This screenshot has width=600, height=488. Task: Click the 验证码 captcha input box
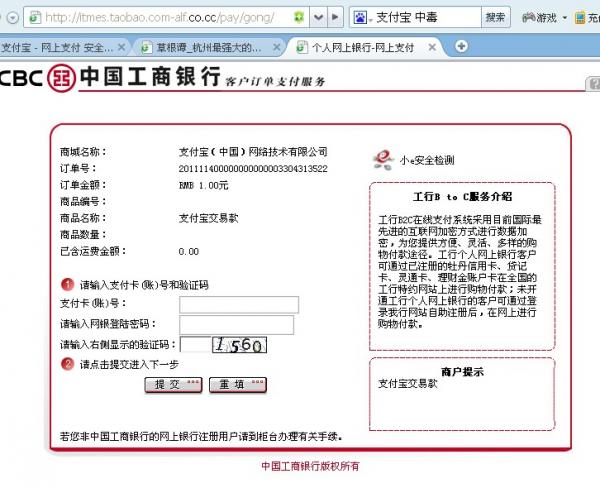tap(195, 344)
